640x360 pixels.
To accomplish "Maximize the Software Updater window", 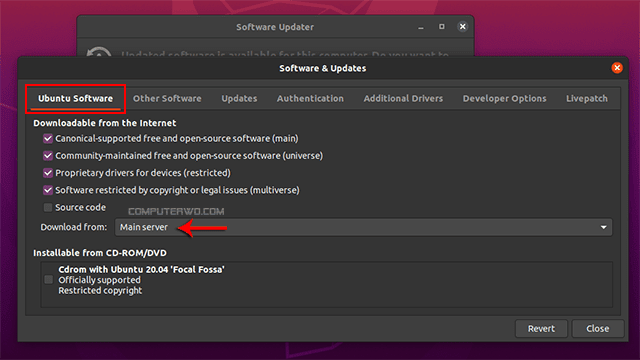I will [x=442, y=27].
